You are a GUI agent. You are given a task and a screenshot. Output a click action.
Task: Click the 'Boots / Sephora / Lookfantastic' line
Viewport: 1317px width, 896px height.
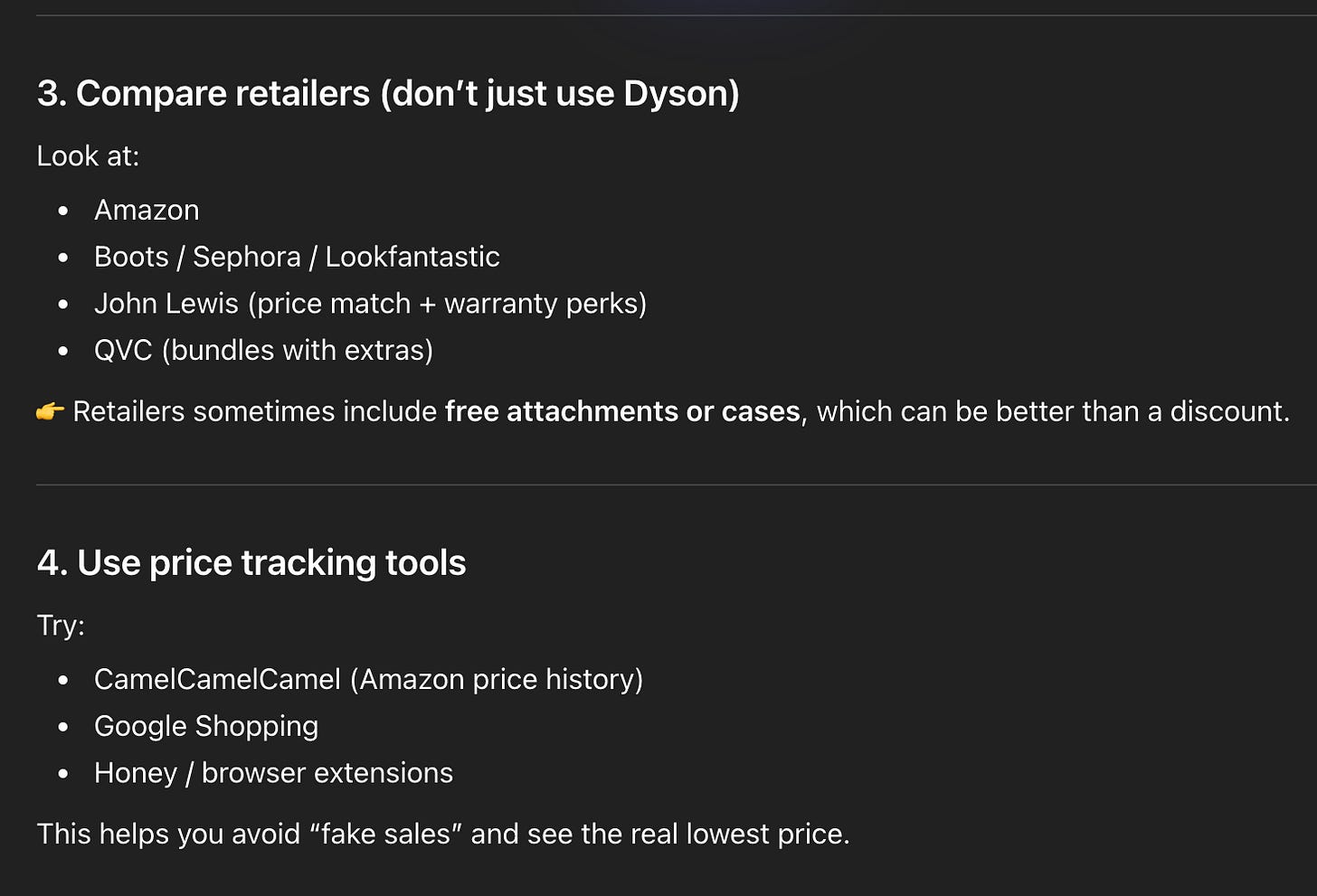coord(297,257)
